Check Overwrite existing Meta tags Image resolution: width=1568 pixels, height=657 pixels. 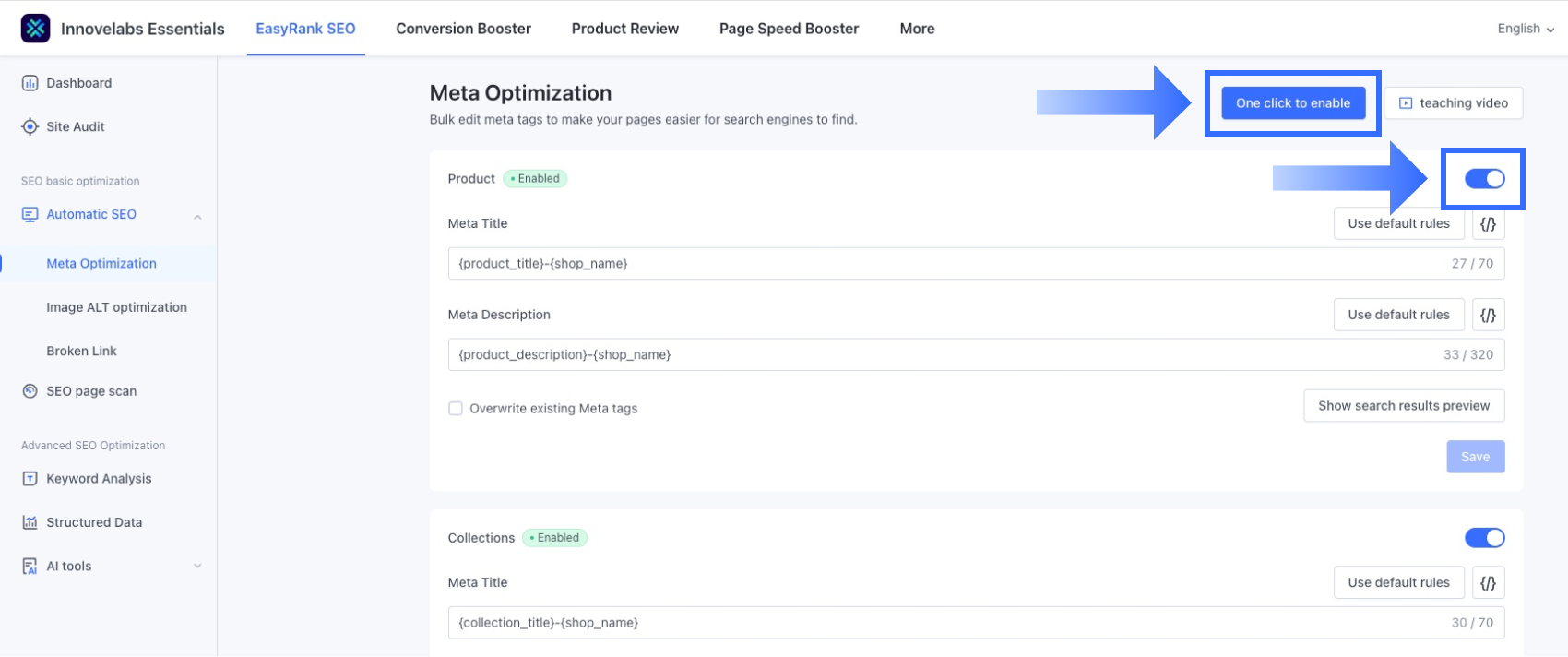pyautogui.click(x=456, y=409)
